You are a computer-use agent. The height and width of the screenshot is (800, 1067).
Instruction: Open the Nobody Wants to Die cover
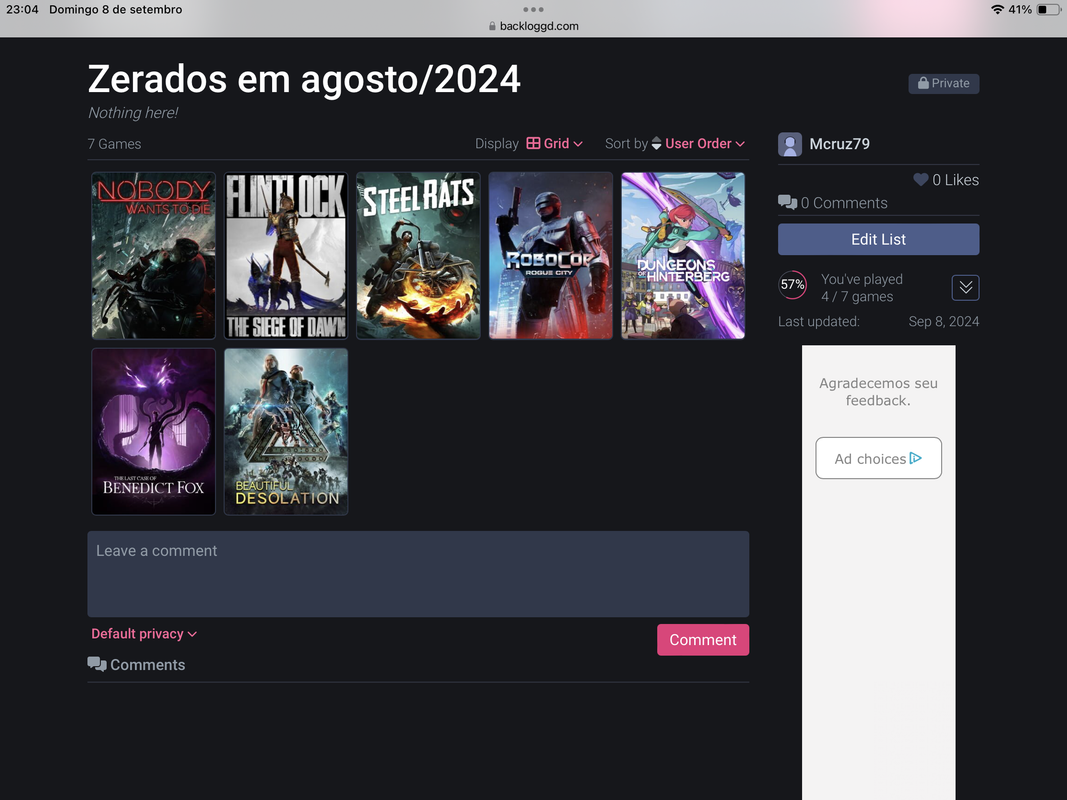(154, 256)
